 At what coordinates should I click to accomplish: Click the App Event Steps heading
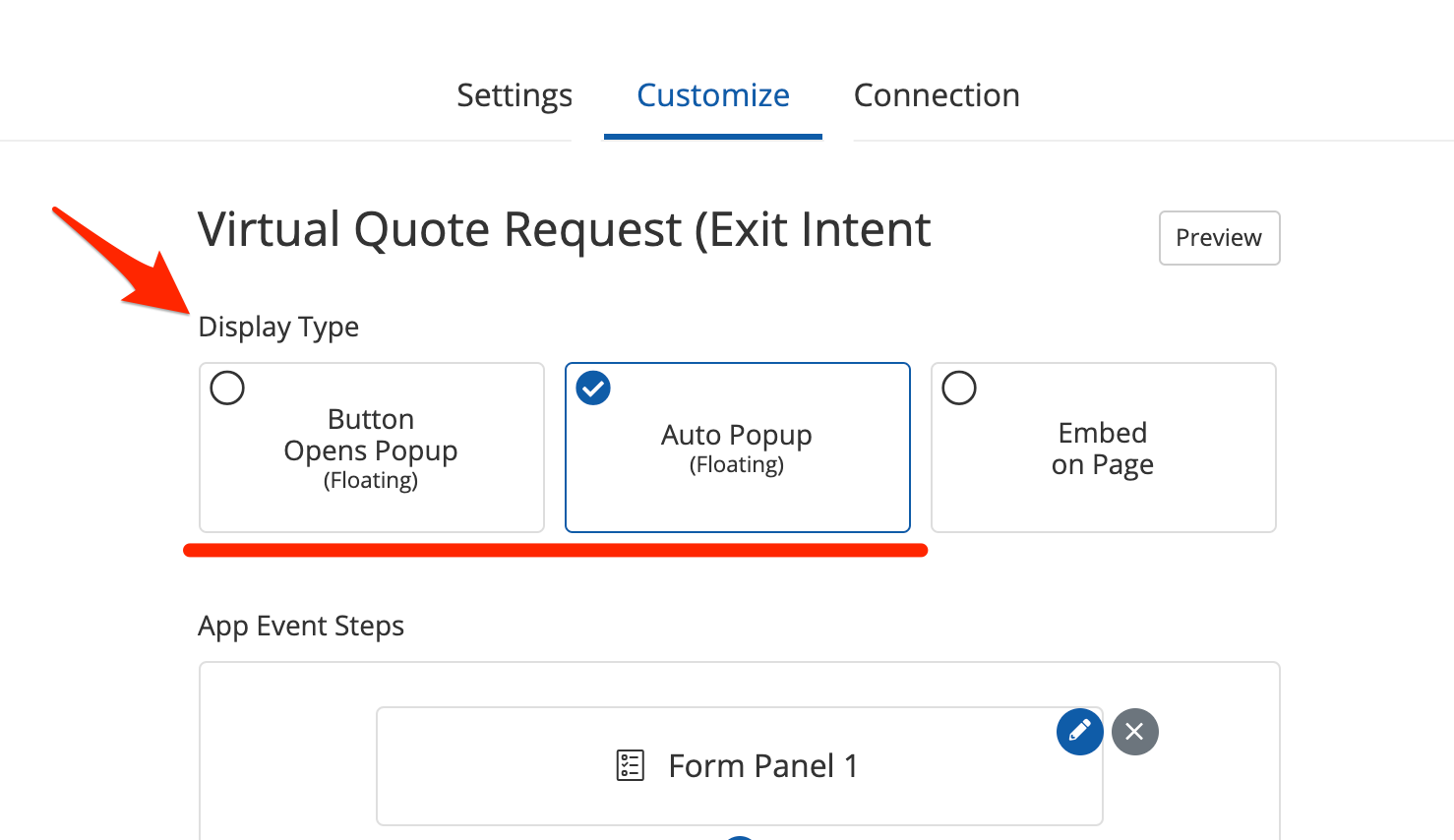[301, 626]
